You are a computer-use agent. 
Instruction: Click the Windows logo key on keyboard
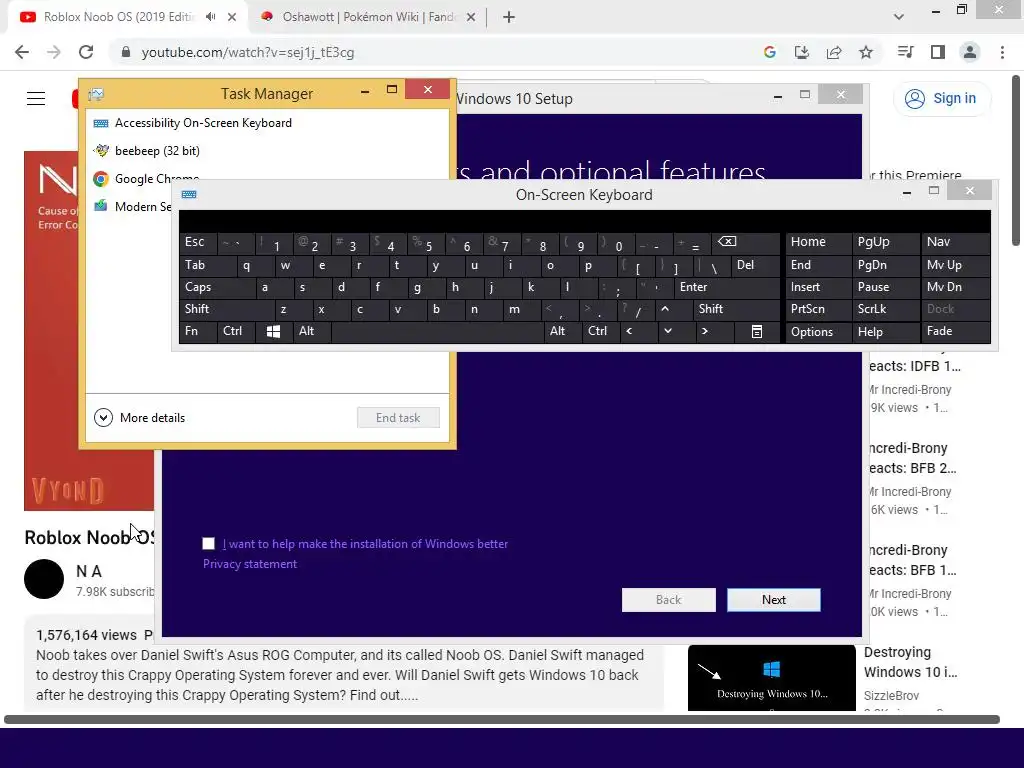pyautogui.click(x=273, y=331)
